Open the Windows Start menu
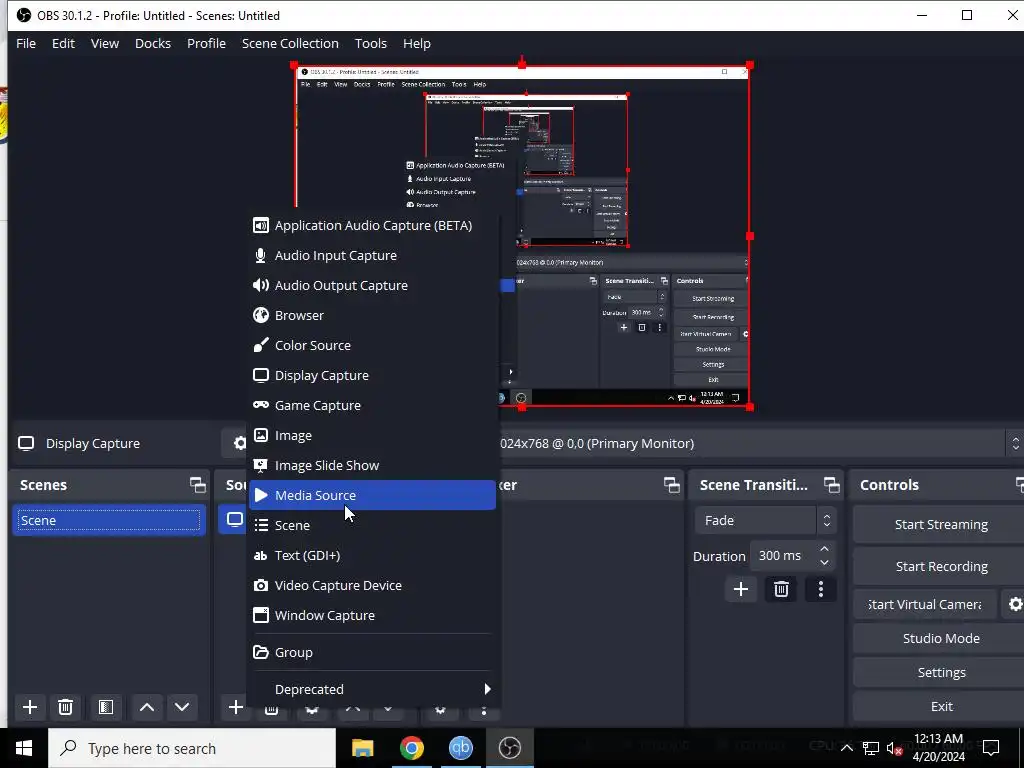1024x768 pixels. pos(24,748)
